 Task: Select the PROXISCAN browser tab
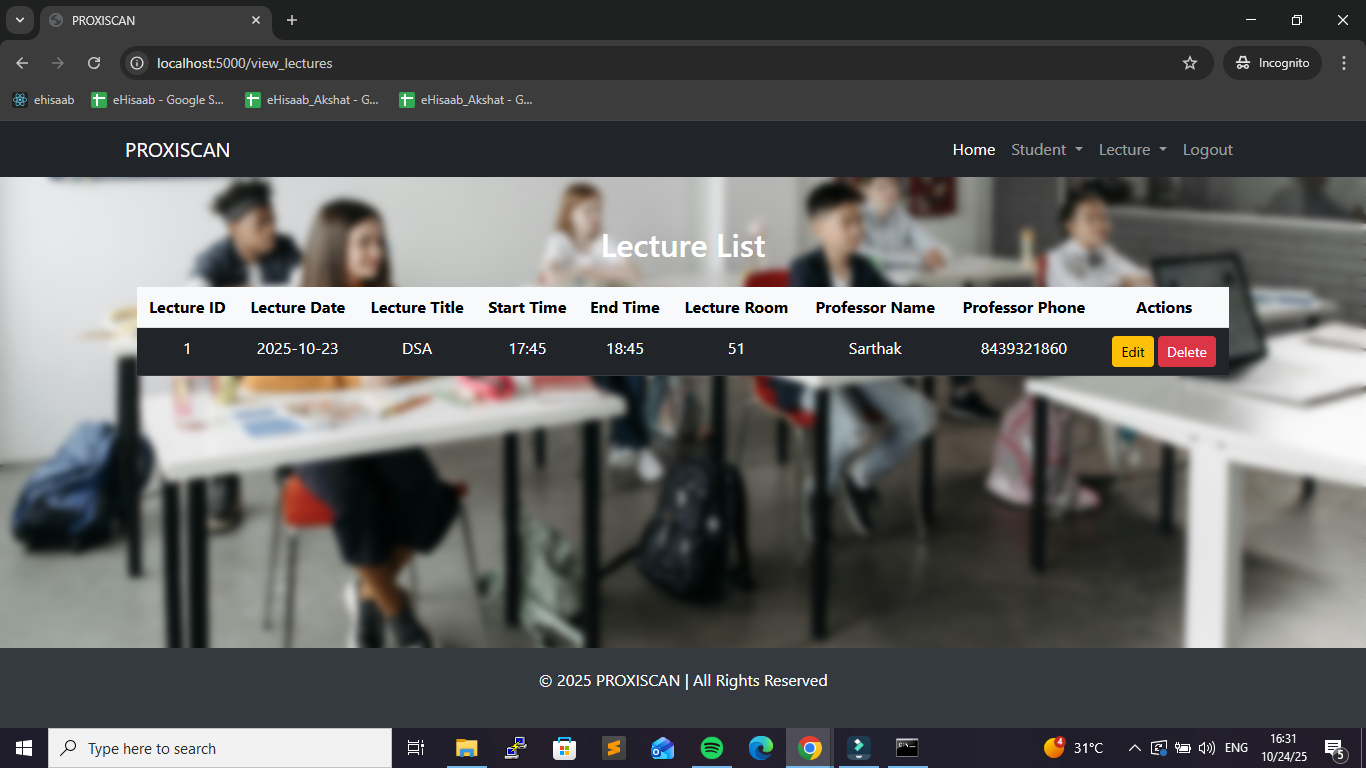(150, 20)
